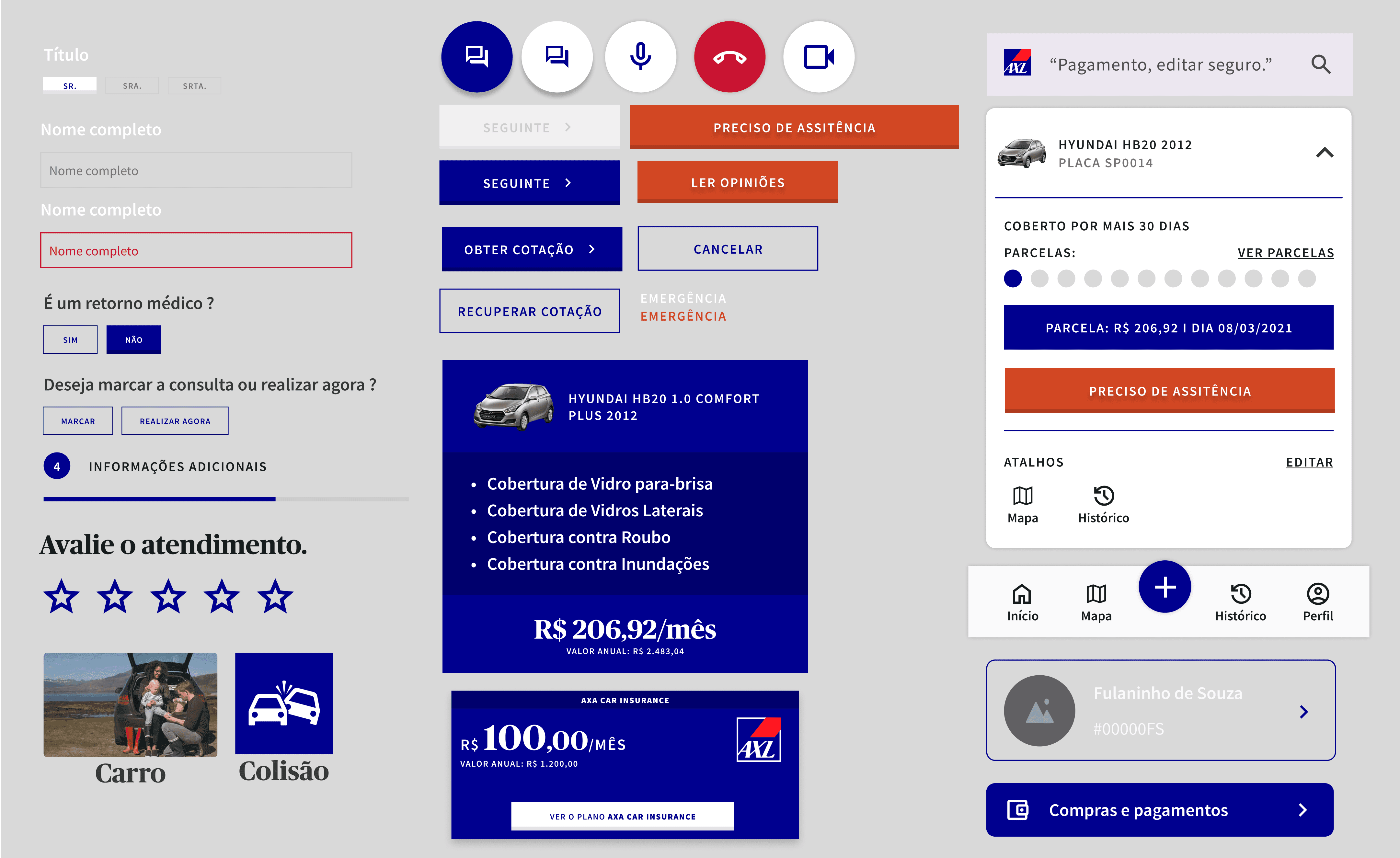Open the Fulaninho de Souza profile chevron
1400x858 pixels.
pos(1303,711)
